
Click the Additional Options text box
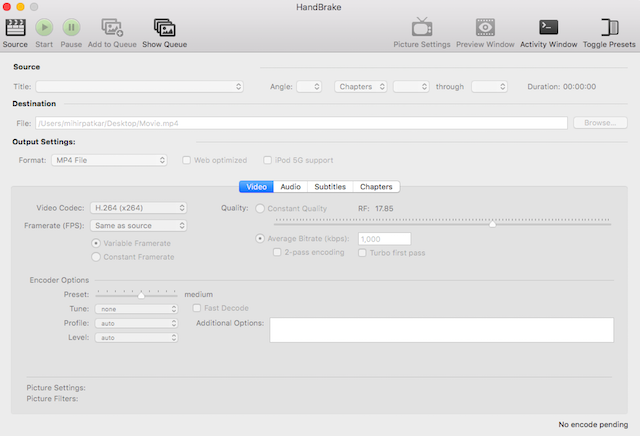pos(442,330)
